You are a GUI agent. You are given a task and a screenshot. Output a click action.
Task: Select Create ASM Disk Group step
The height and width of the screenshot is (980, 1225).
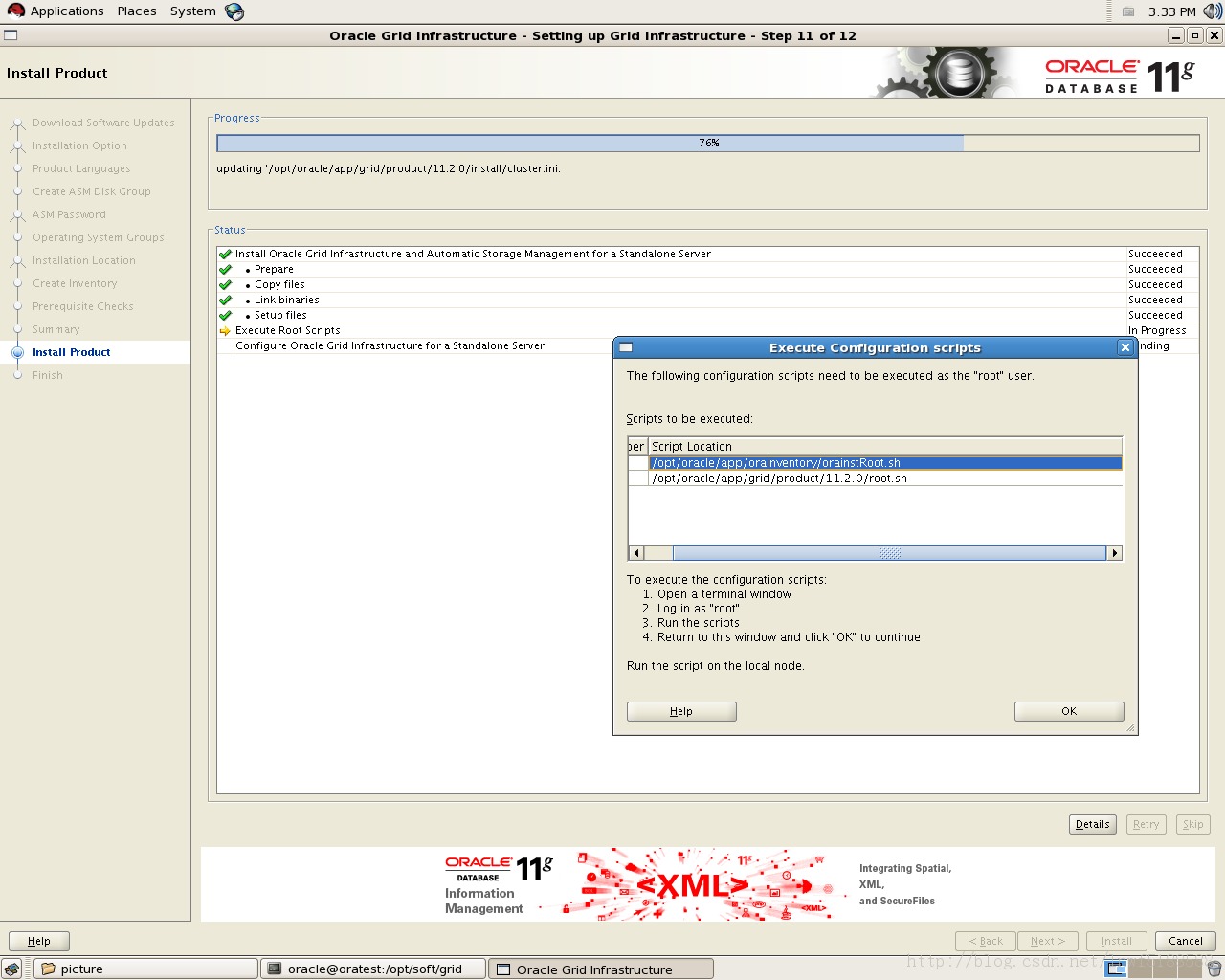pyautogui.click(x=92, y=191)
